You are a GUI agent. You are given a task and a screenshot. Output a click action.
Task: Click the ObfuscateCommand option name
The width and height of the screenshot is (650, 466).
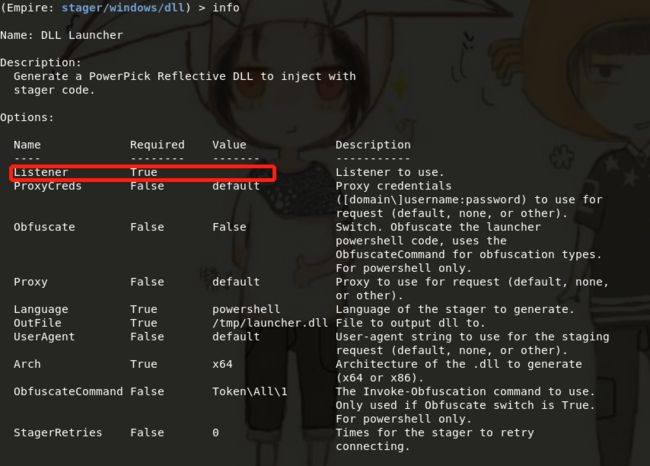68,391
